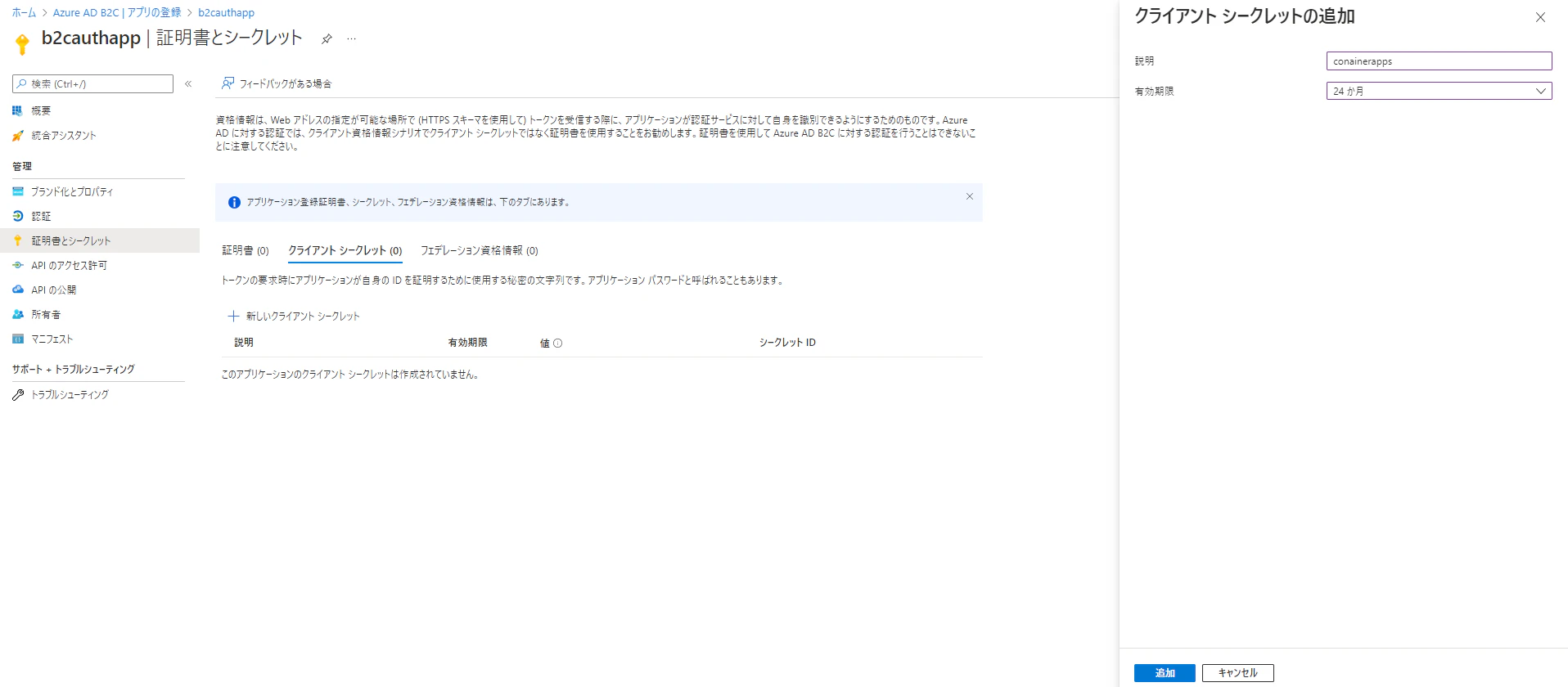The image size is (1568, 687).
Task: Open ブランド化とプロパティ menu item
Action: click(x=72, y=191)
